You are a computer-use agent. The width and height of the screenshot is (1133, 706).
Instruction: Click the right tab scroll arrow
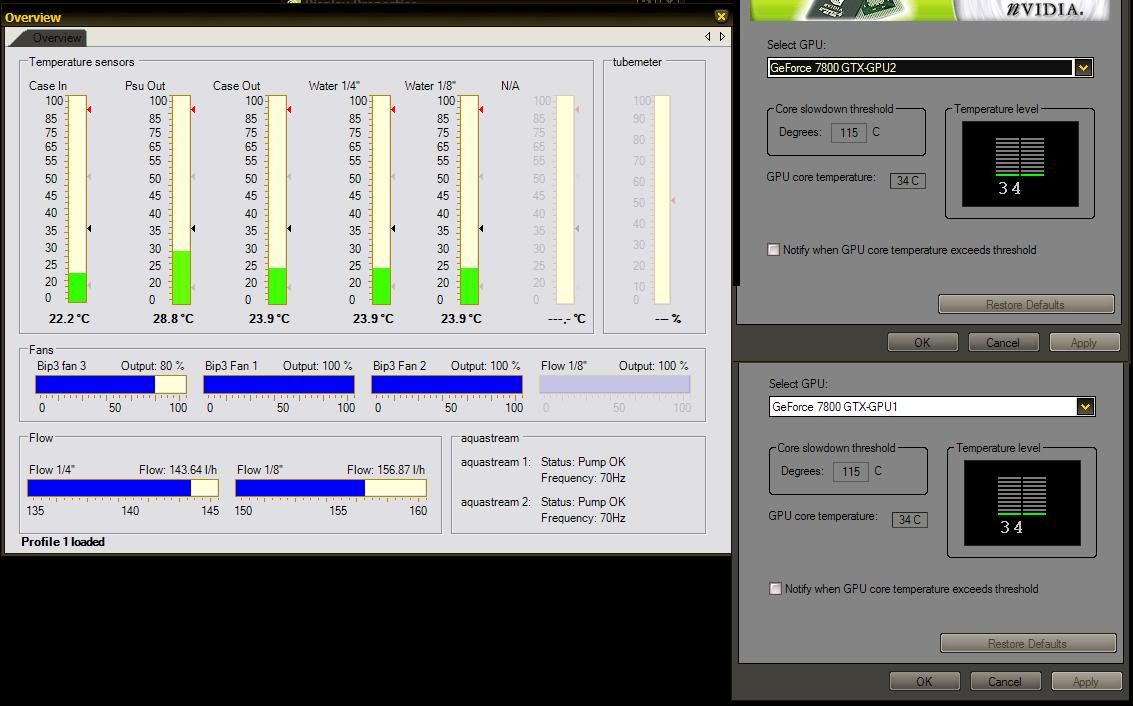click(722, 37)
